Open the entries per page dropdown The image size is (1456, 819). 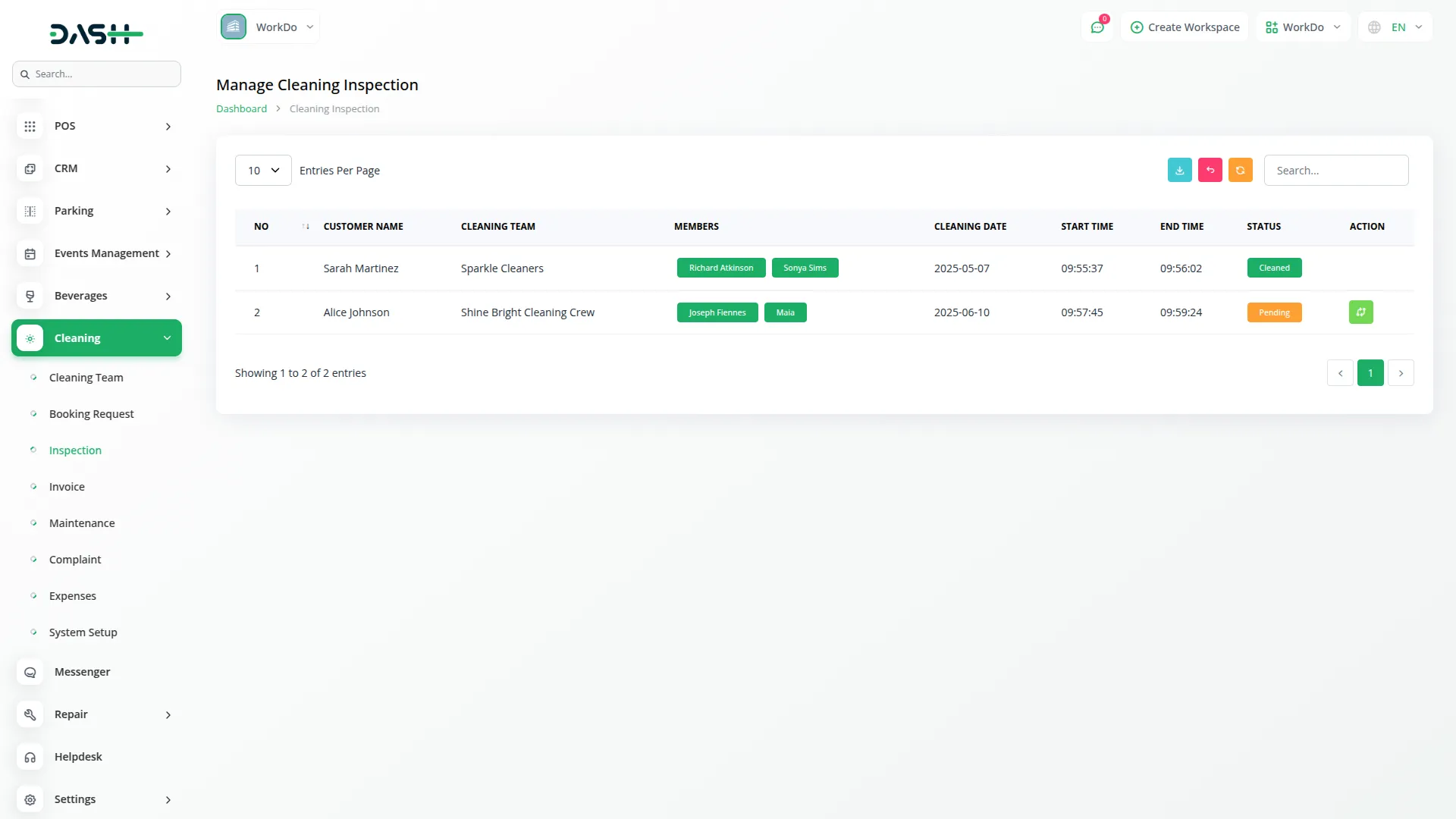(263, 171)
